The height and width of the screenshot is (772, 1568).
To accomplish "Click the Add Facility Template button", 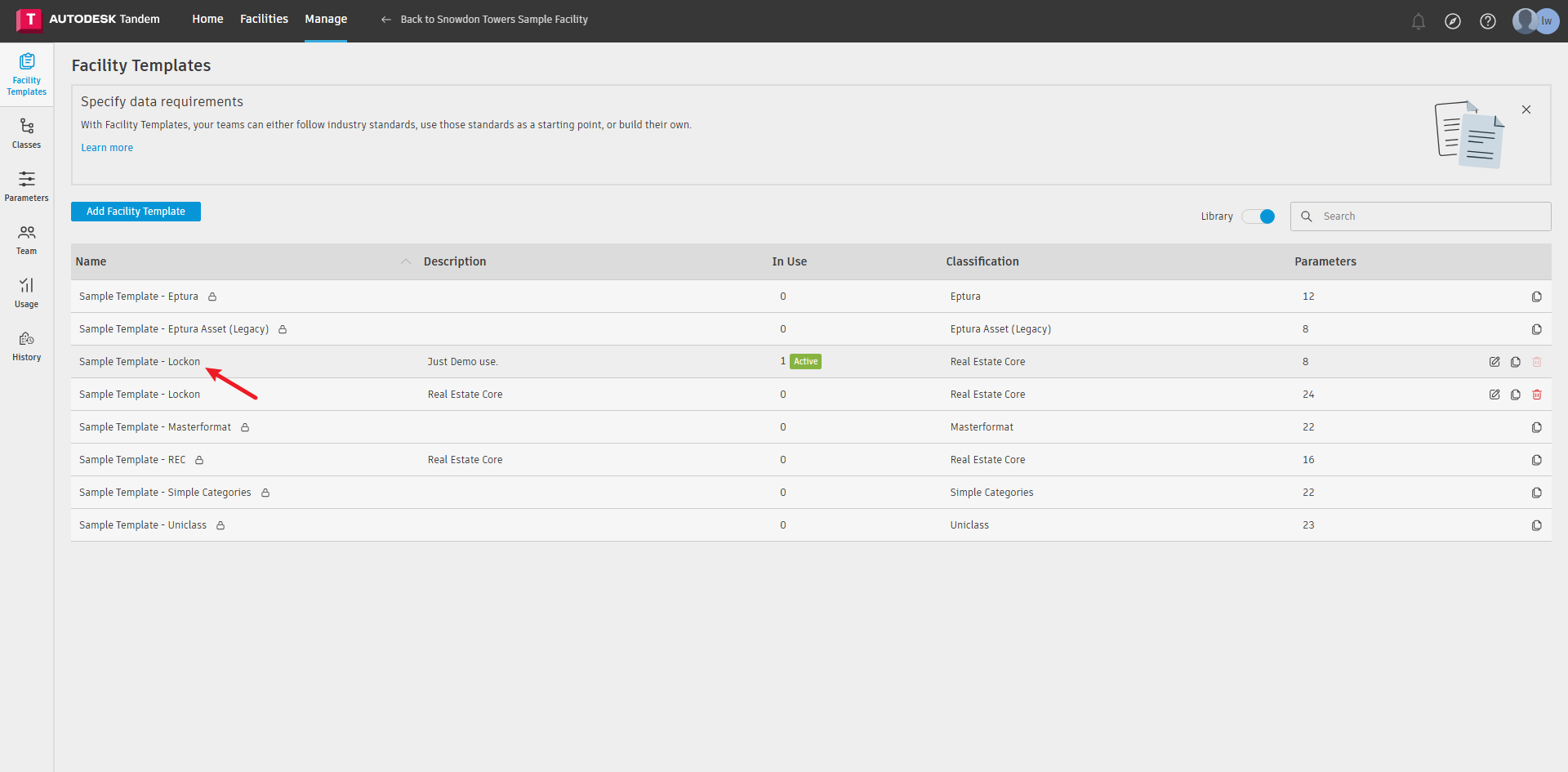I will 136,212.
